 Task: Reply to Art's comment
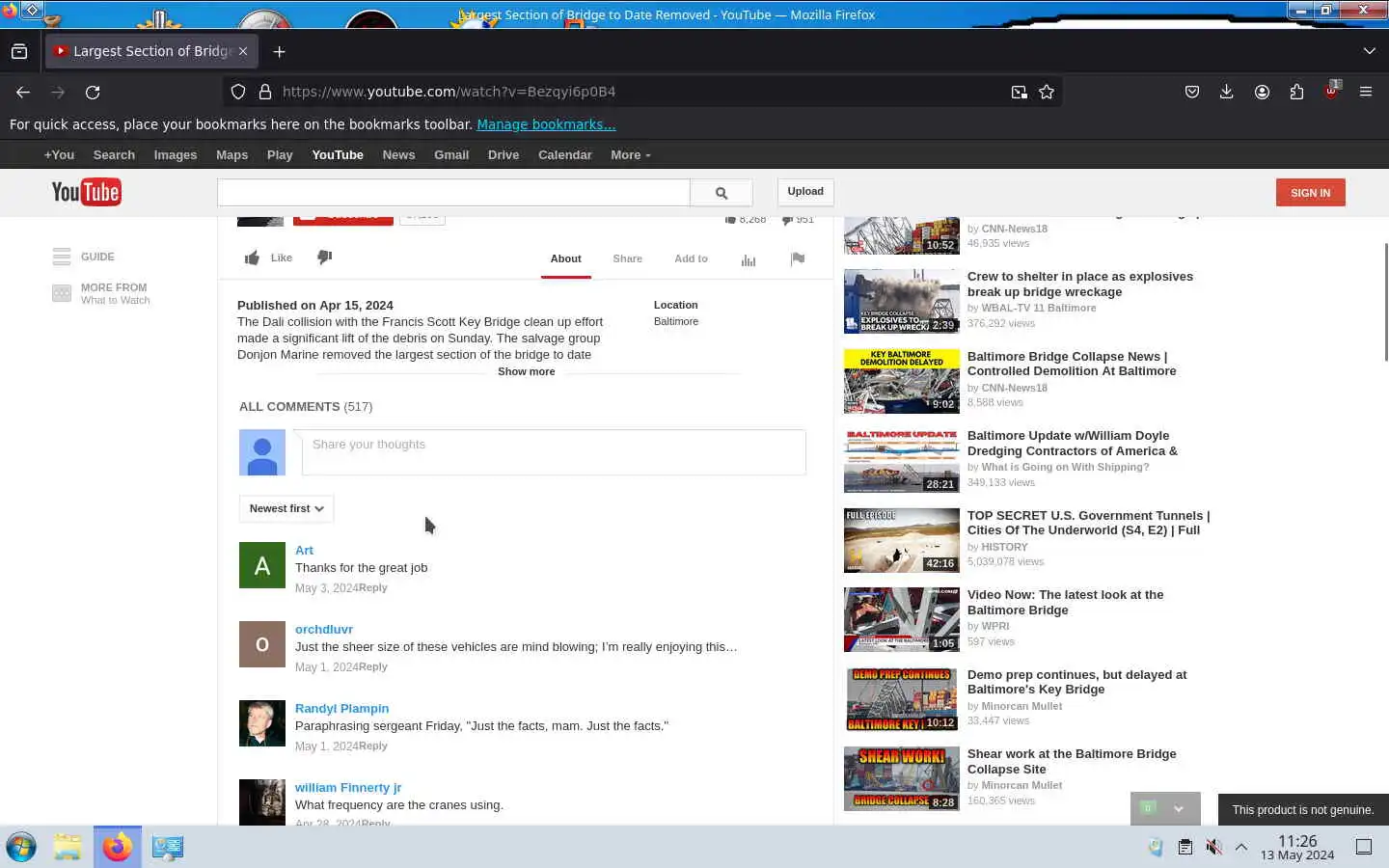coord(373,588)
